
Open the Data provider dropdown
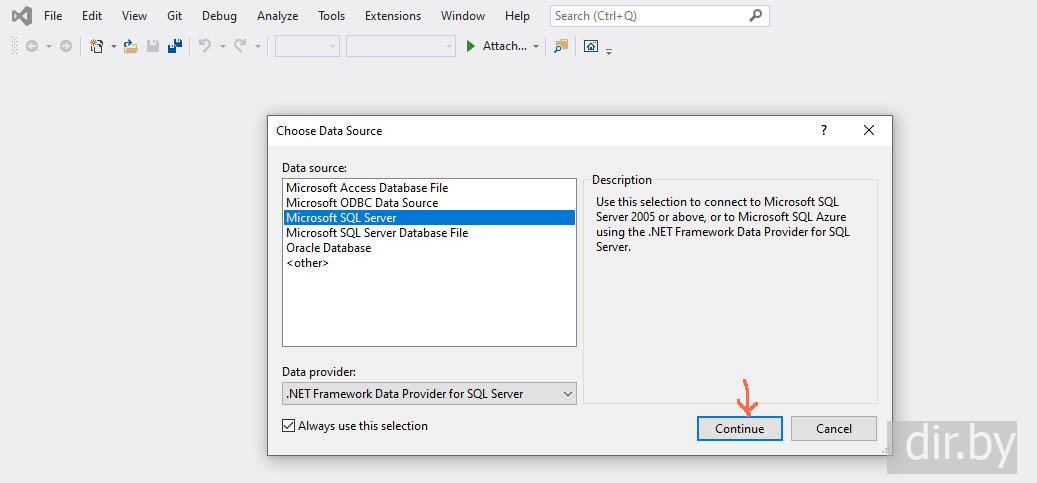567,394
